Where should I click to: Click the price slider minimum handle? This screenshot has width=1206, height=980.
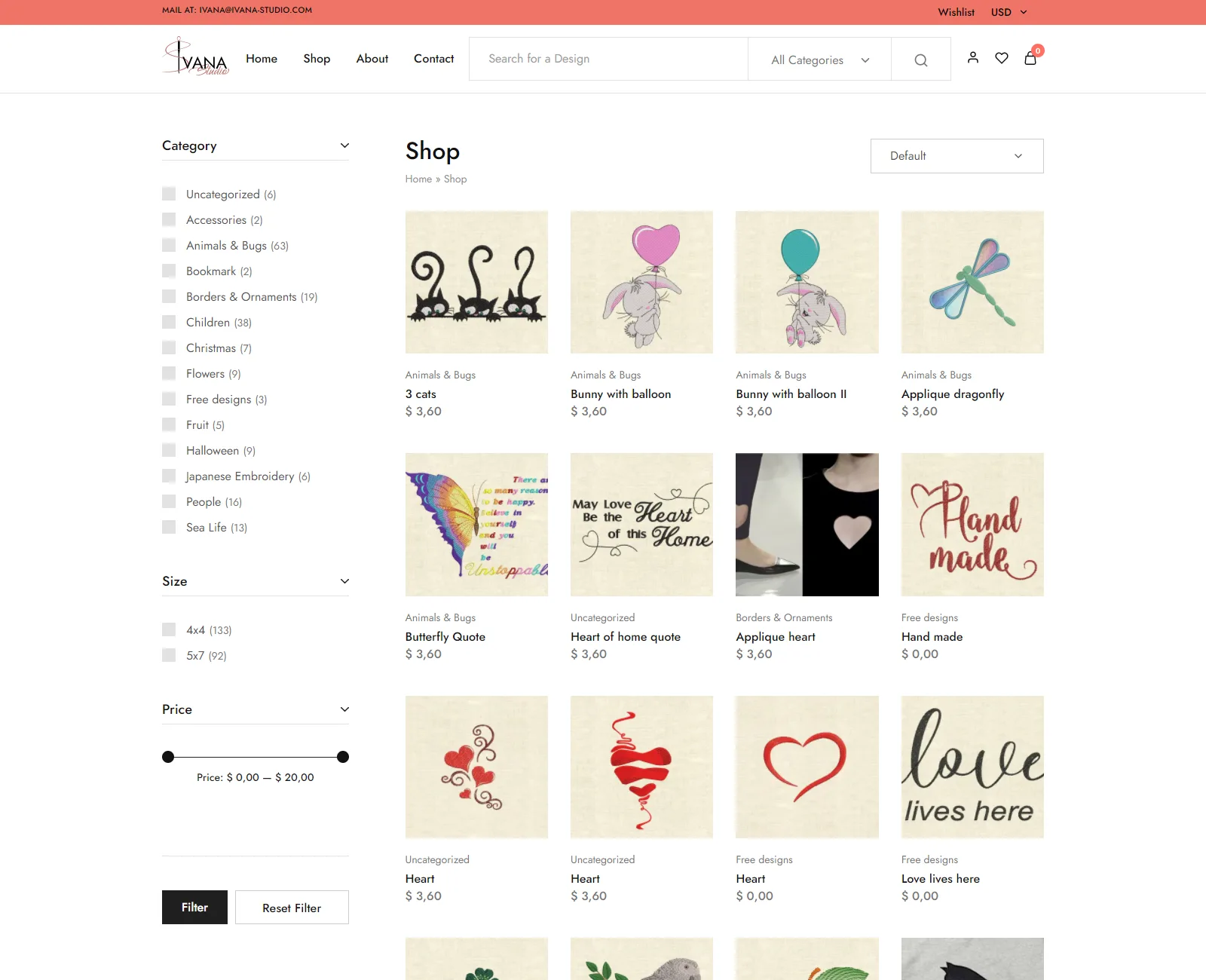point(168,757)
